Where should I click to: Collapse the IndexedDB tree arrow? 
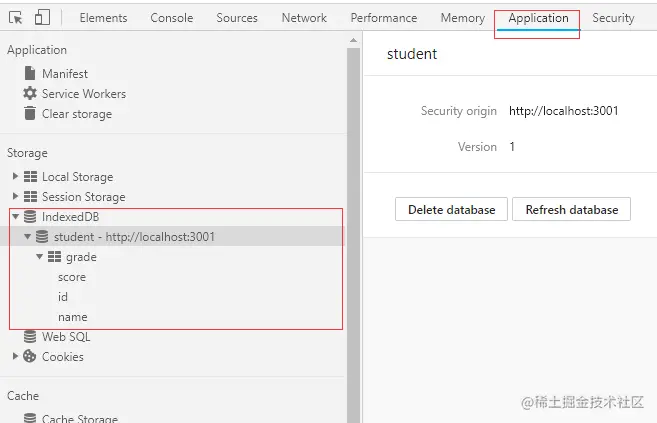click(16, 217)
